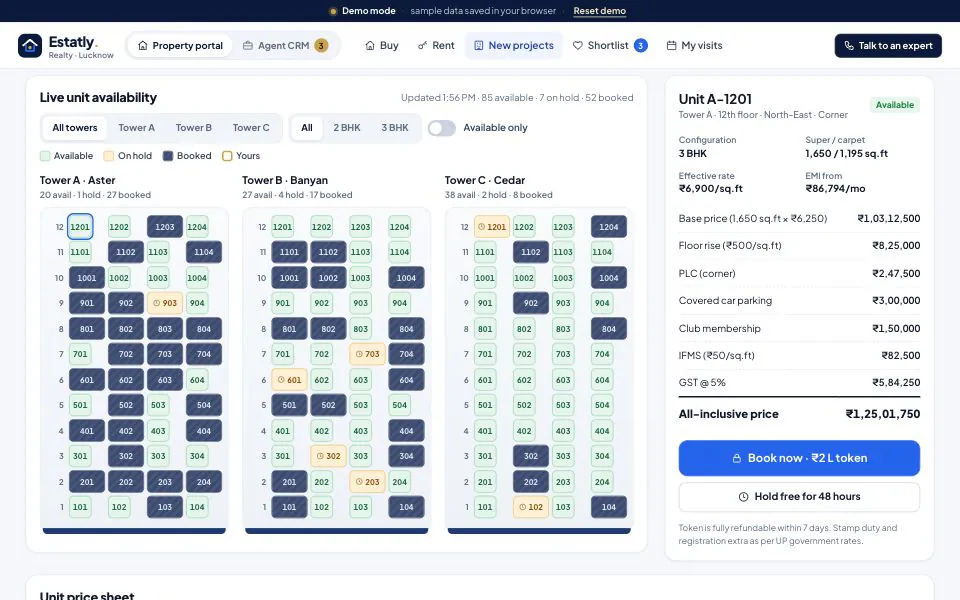This screenshot has height=600, width=960.
Task: Select on-hold unit 203 in Tower B
Action: pos(367,482)
